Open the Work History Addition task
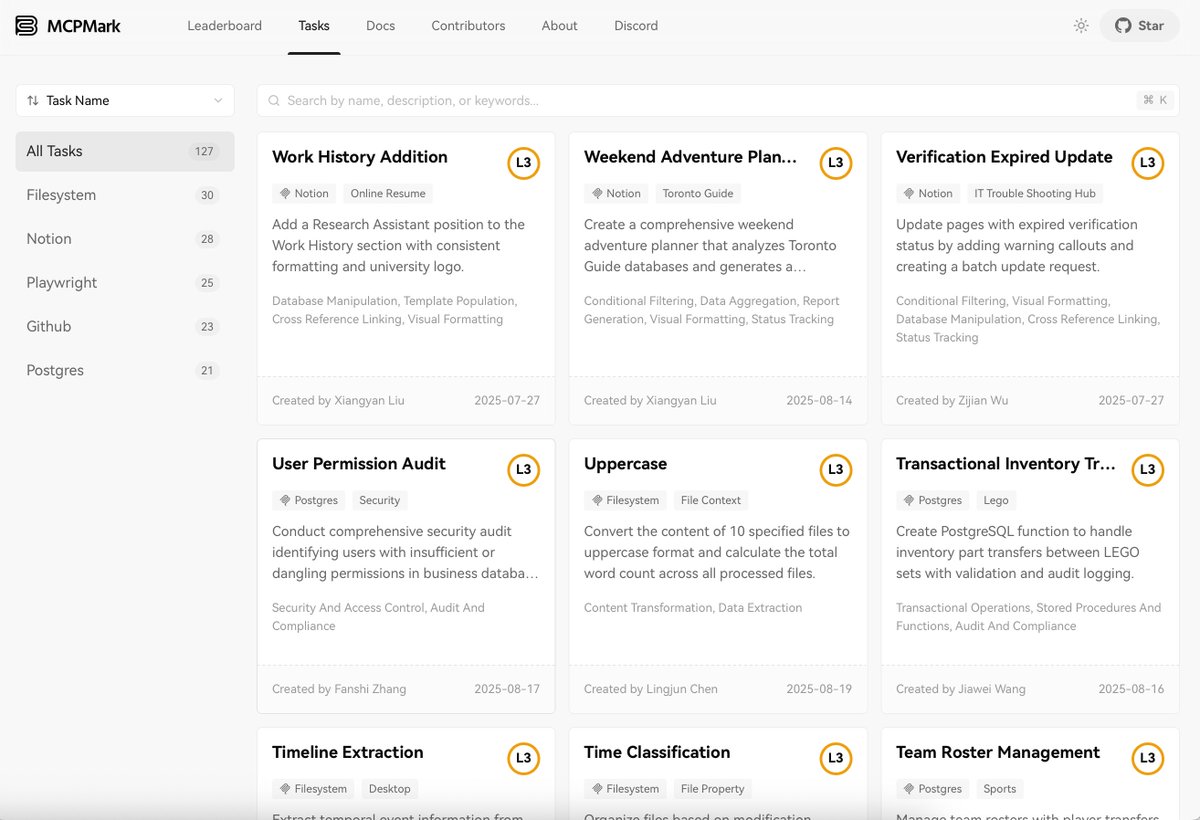Screen dimensions: 1200x820 coord(360,157)
